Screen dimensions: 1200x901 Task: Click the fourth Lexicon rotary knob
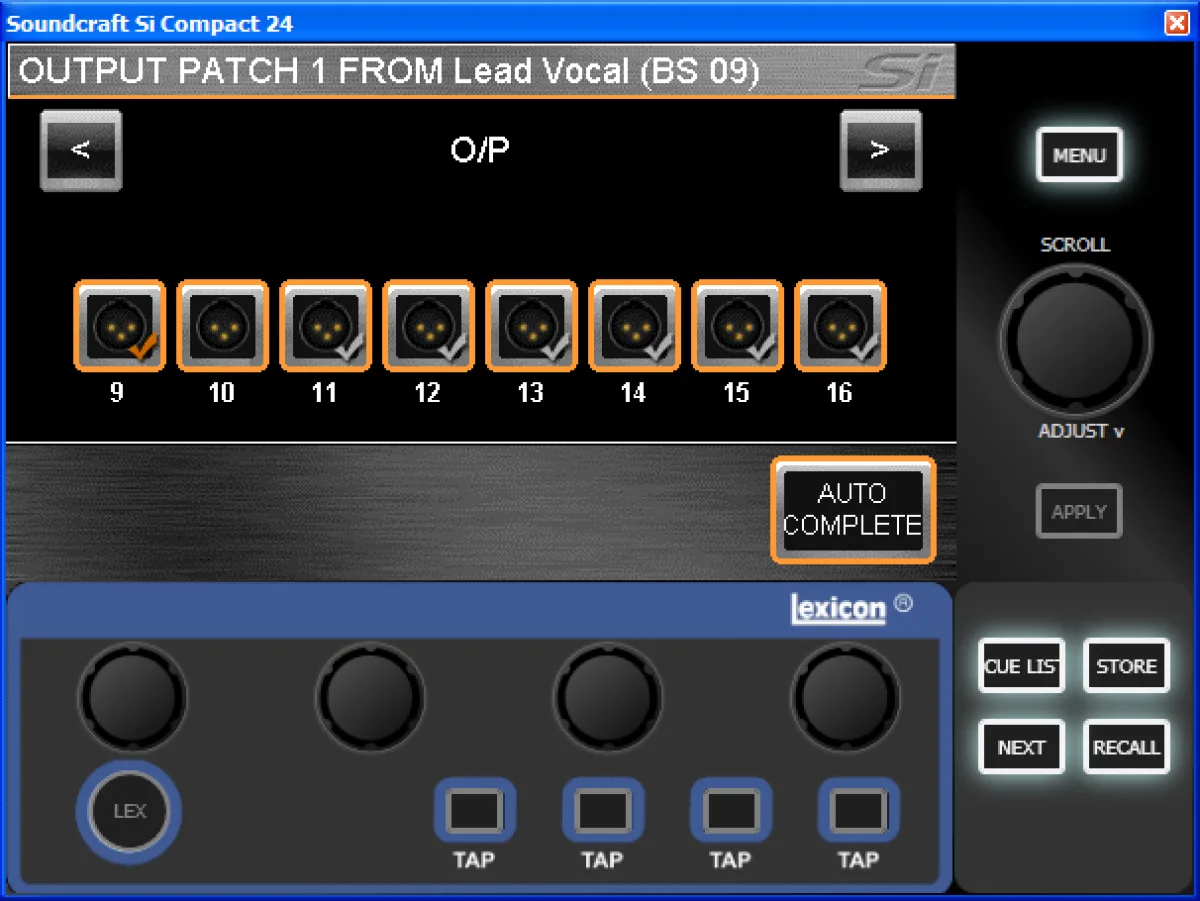coord(846,695)
